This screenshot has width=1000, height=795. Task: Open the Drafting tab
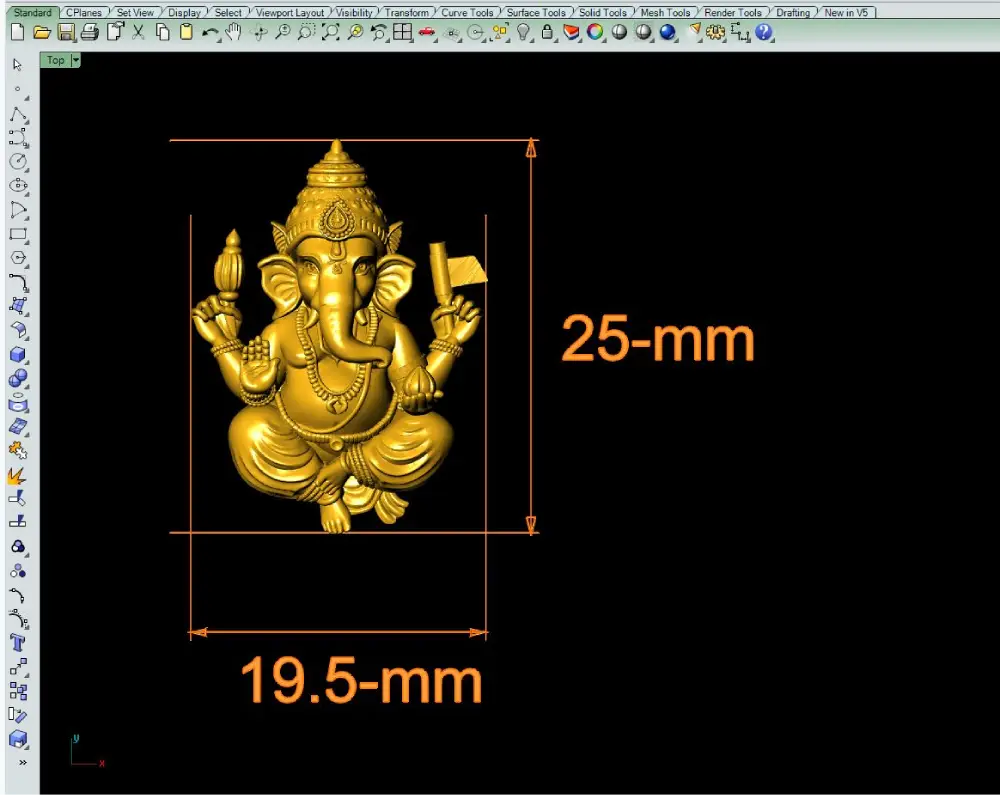pos(793,12)
